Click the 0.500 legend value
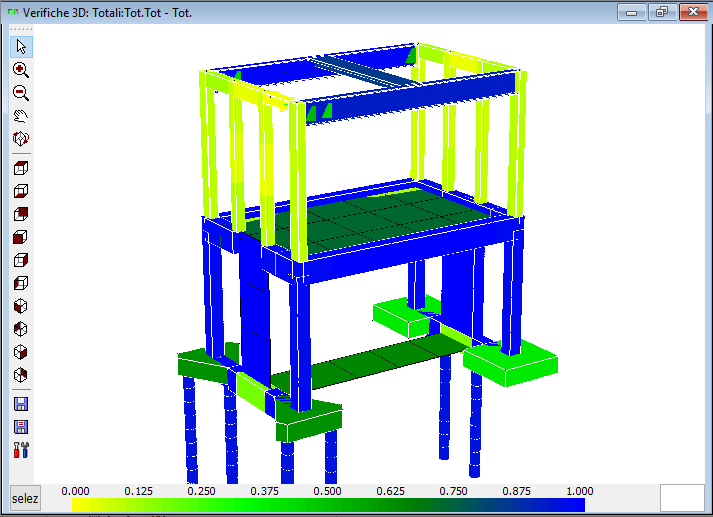 (327, 492)
